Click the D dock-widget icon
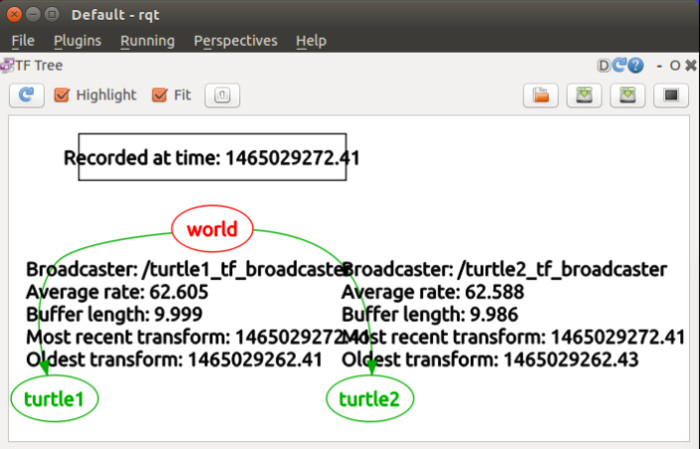This screenshot has height=449, width=700. click(605, 66)
